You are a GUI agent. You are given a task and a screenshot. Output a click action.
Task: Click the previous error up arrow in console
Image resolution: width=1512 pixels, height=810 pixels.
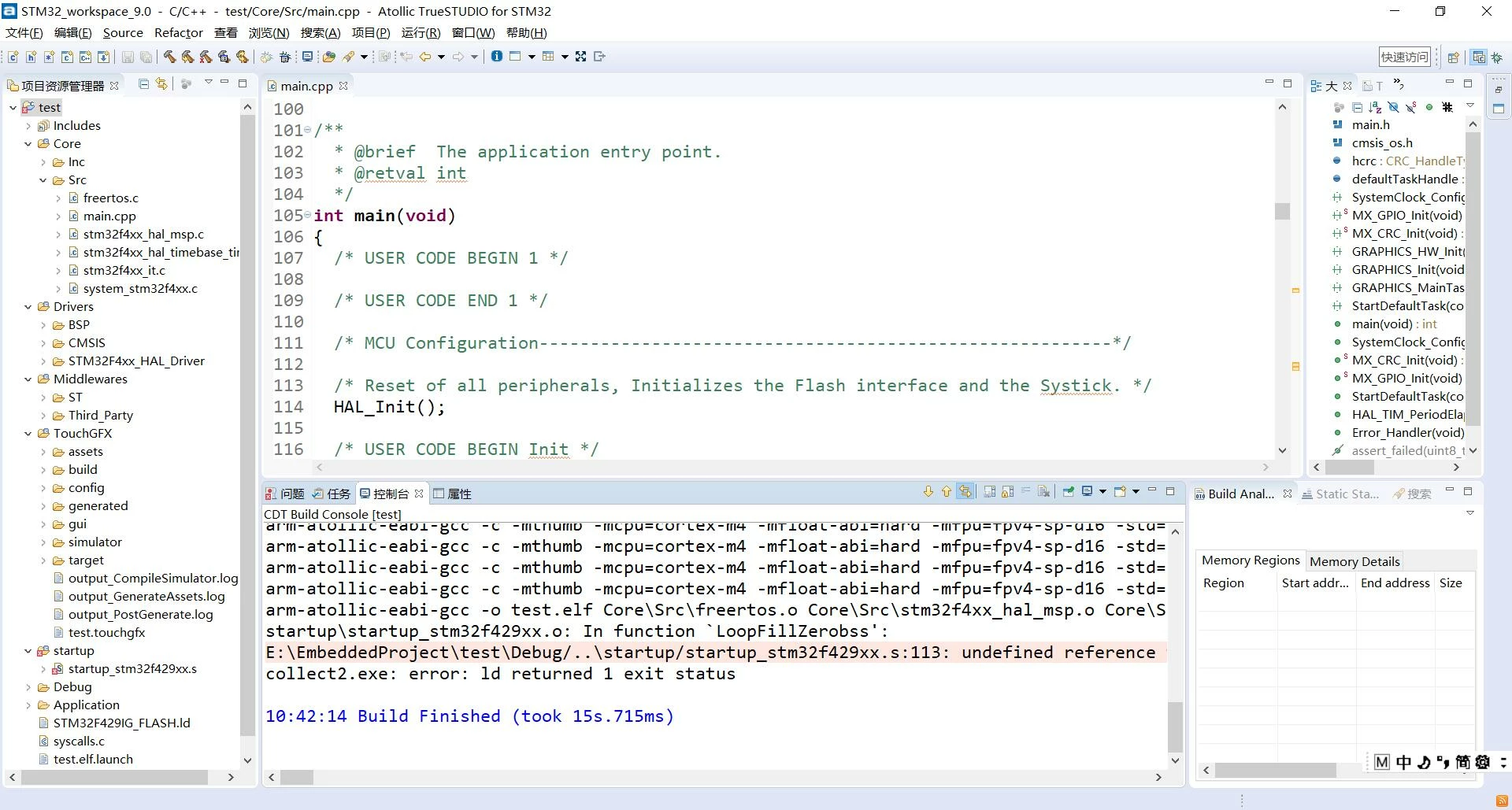click(947, 492)
